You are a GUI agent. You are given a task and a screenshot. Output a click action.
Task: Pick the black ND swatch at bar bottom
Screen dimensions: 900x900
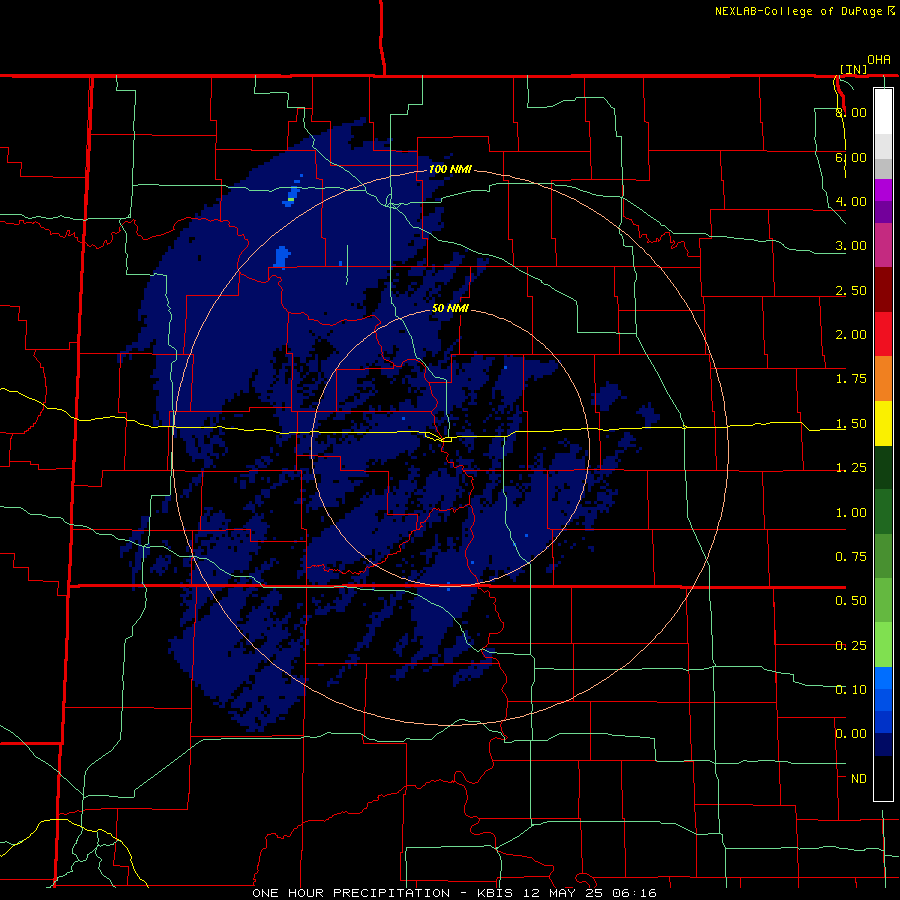tap(883, 778)
